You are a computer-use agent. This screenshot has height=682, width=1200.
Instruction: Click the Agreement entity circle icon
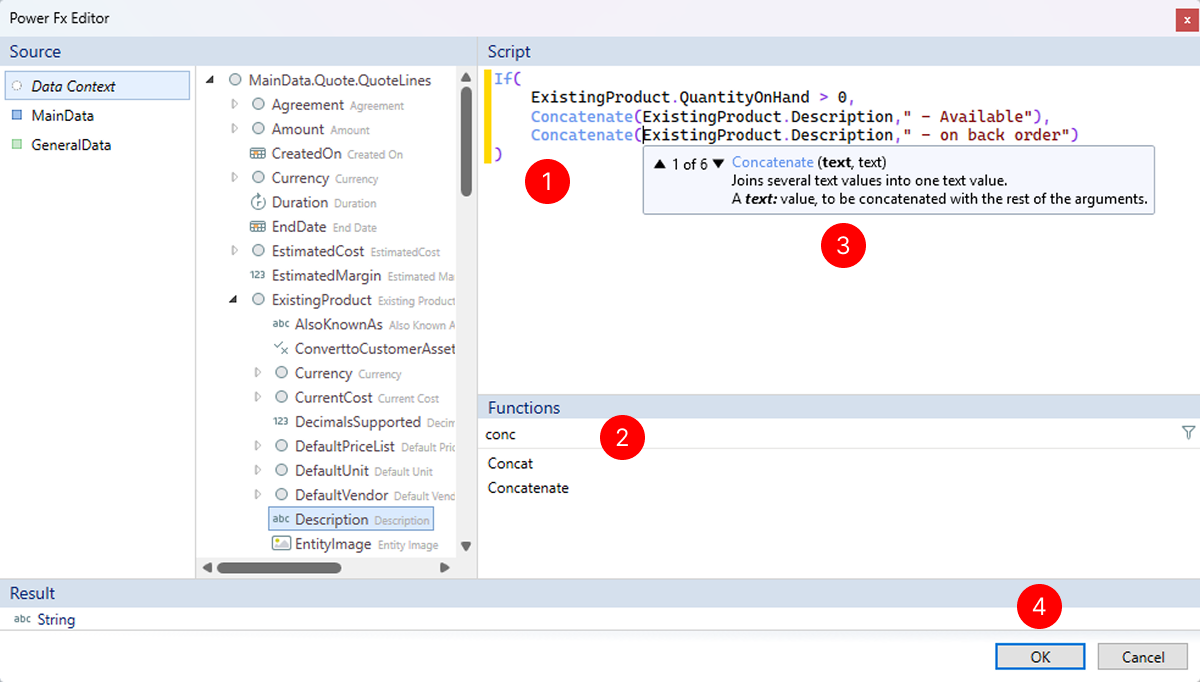pyautogui.click(x=258, y=105)
